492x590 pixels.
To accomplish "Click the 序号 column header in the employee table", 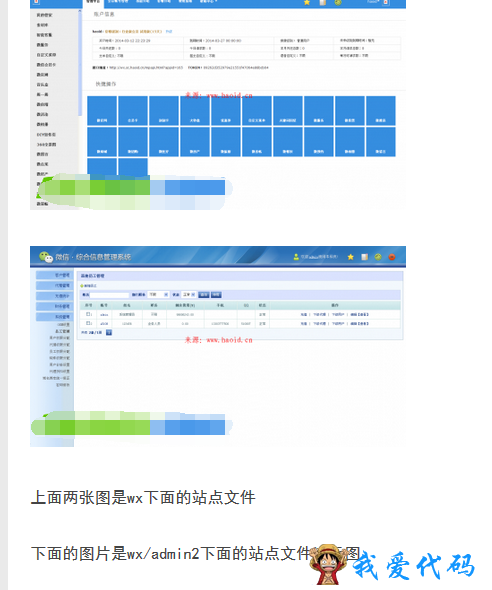I will (x=88, y=305).
